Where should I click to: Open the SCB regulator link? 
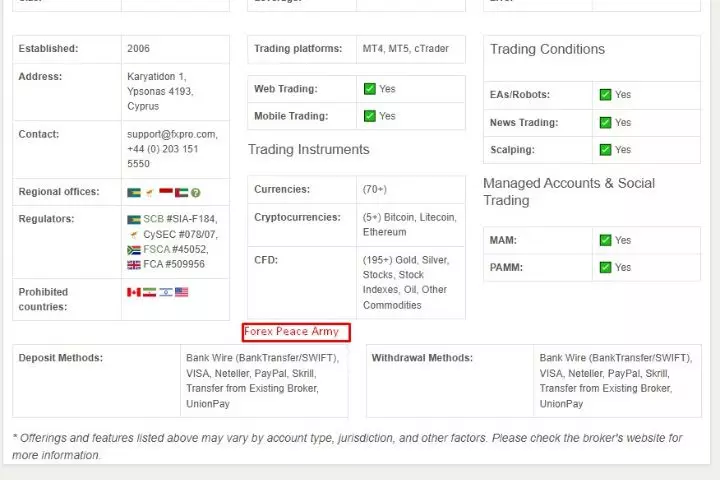[153, 219]
